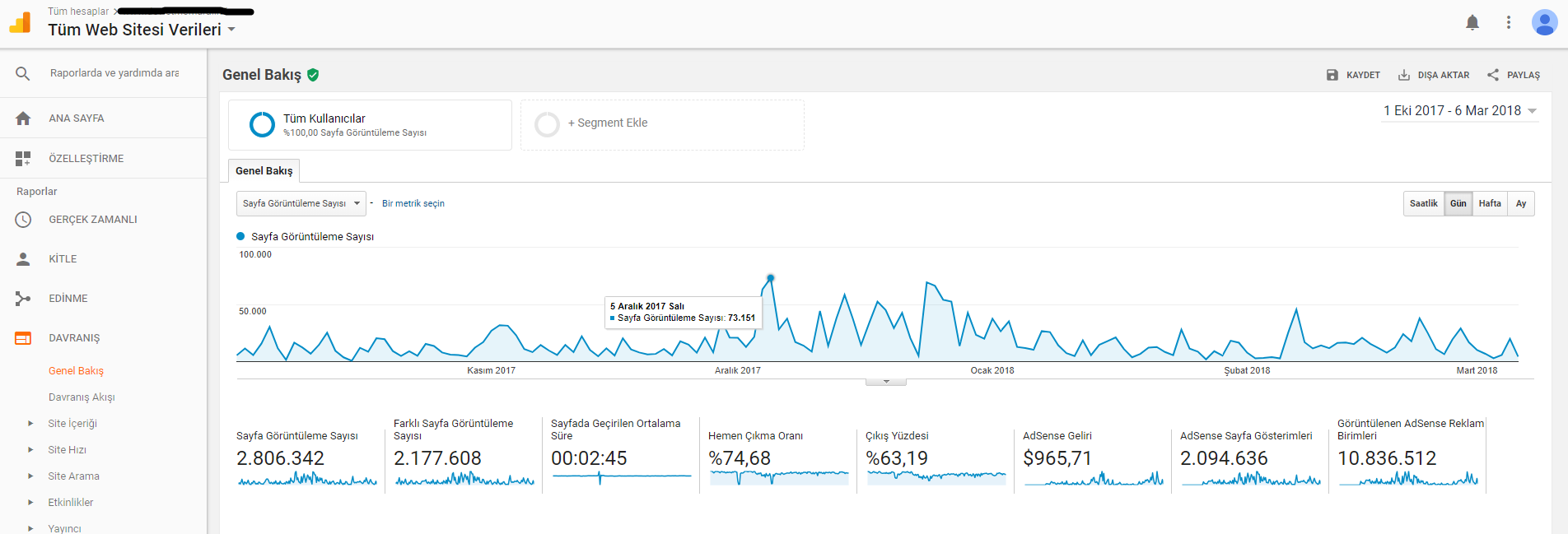Click the Kaydet save button
Screen dimensions: 1568x534
[1353, 75]
